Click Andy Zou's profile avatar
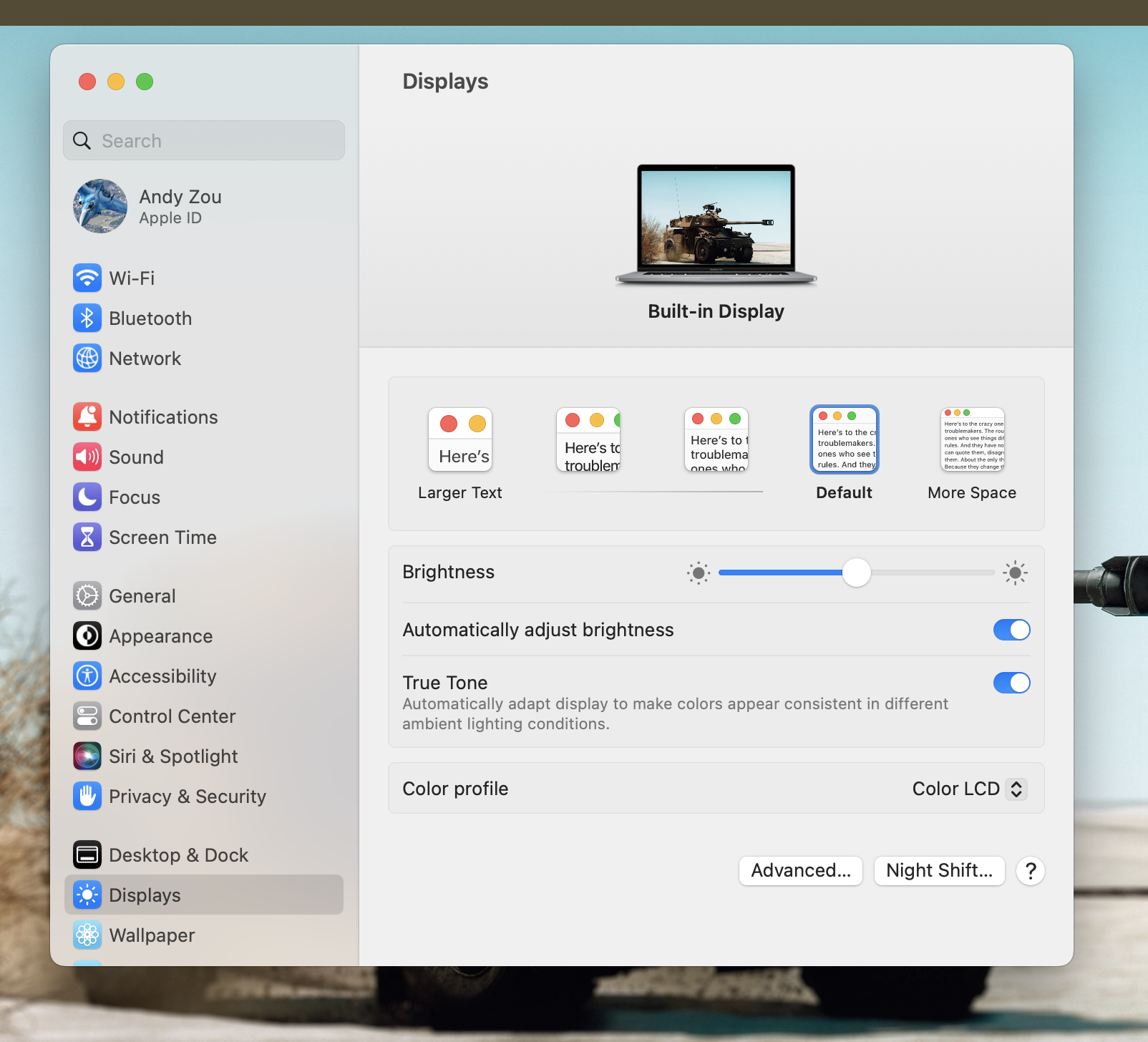The width and height of the screenshot is (1148, 1042). (x=100, y=206)
